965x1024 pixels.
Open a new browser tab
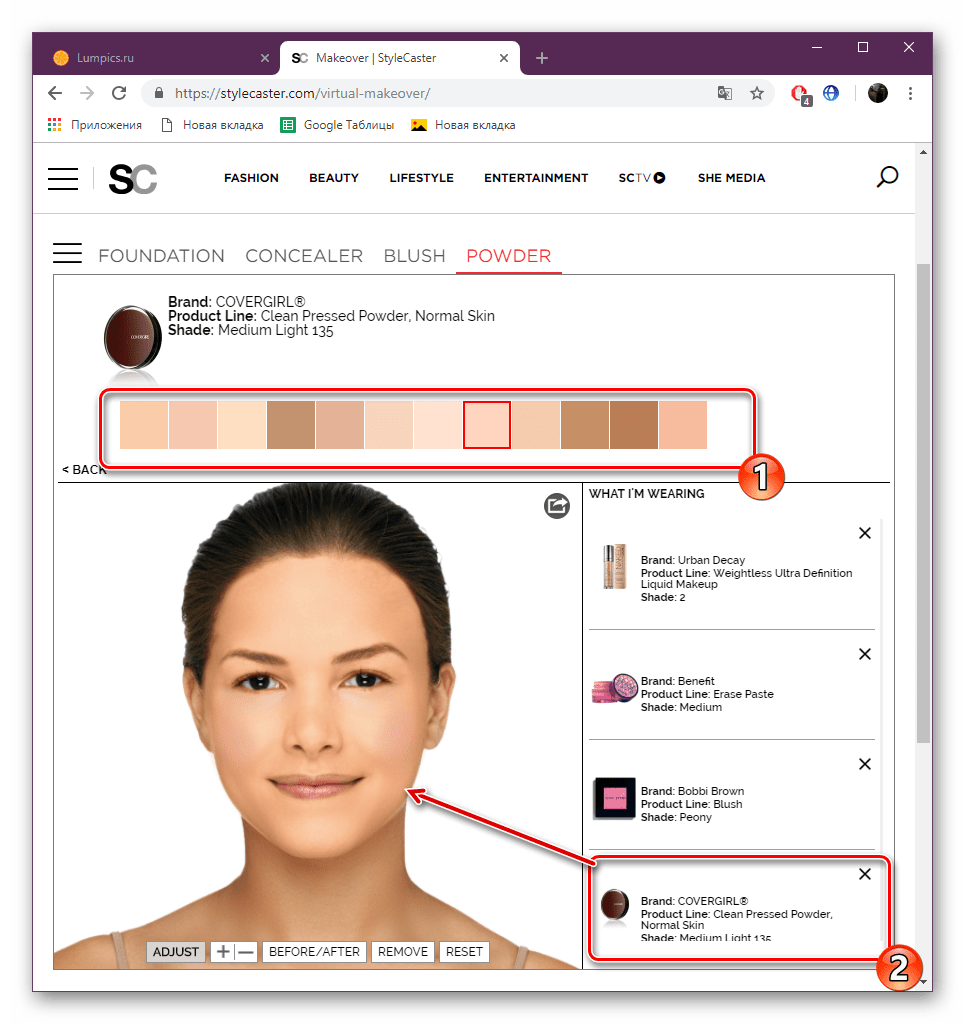pyautogui.click(x=541, y=58)
